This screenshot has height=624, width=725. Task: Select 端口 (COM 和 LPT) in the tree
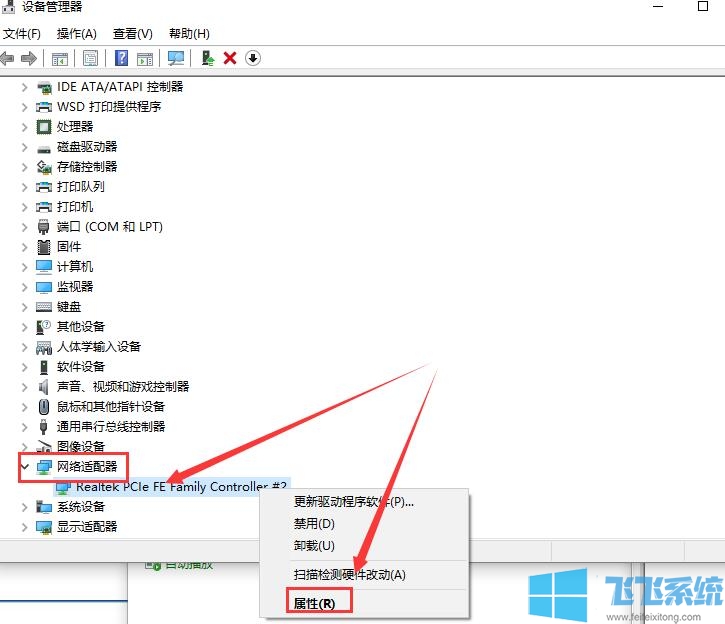(109, 226)
